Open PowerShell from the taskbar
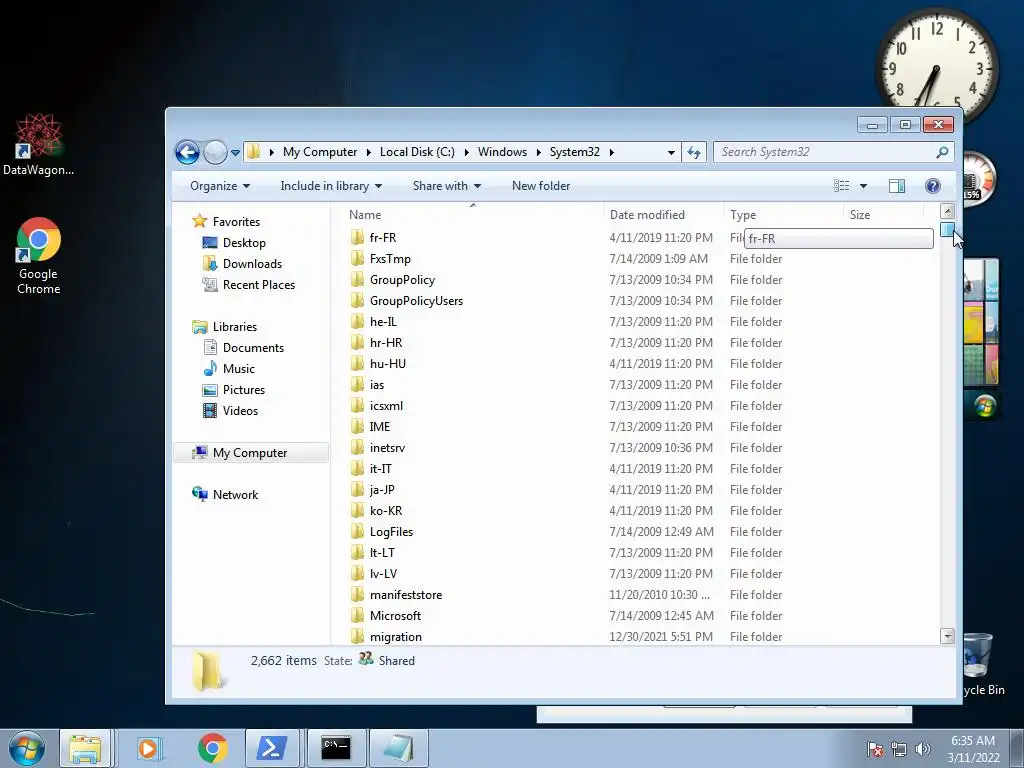The width and height of the screenshot is (1024, 768). (272, 748)
